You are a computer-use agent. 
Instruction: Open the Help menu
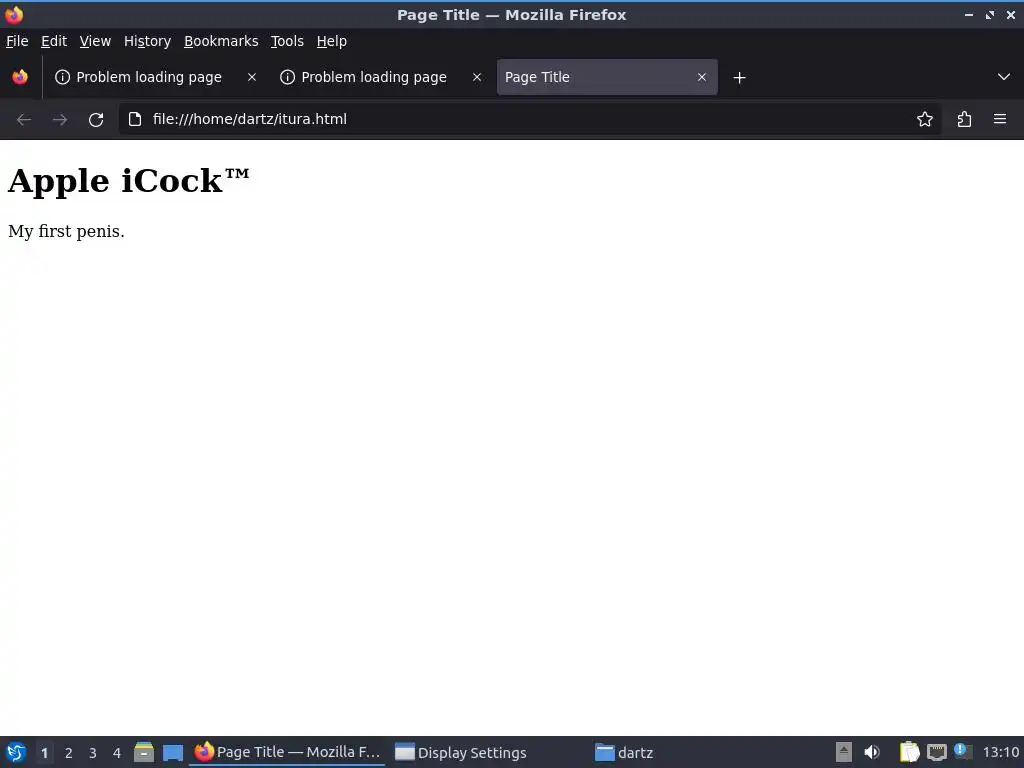(x=332, y=41)
